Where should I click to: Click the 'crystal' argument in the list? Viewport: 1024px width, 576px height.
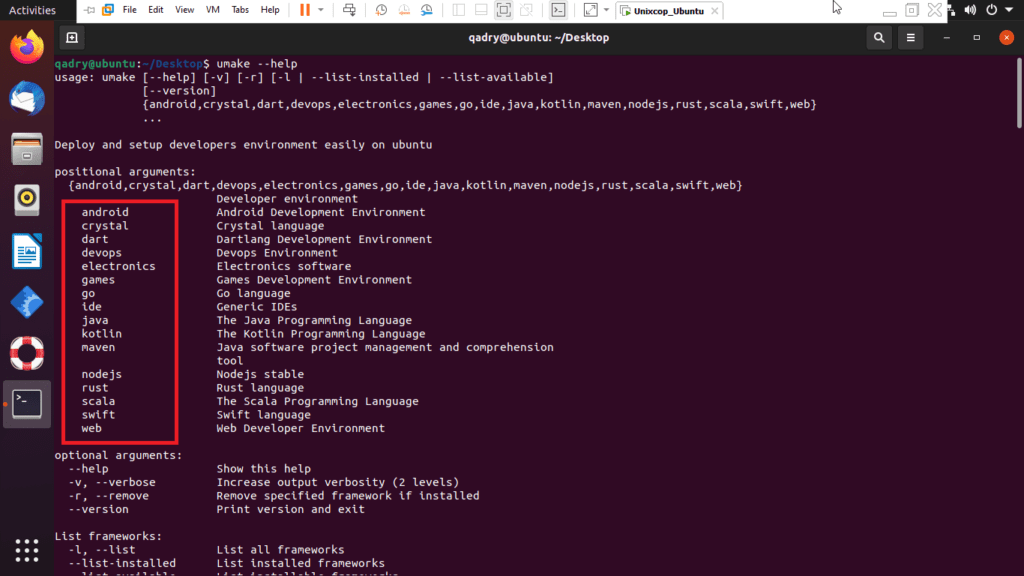105,226
